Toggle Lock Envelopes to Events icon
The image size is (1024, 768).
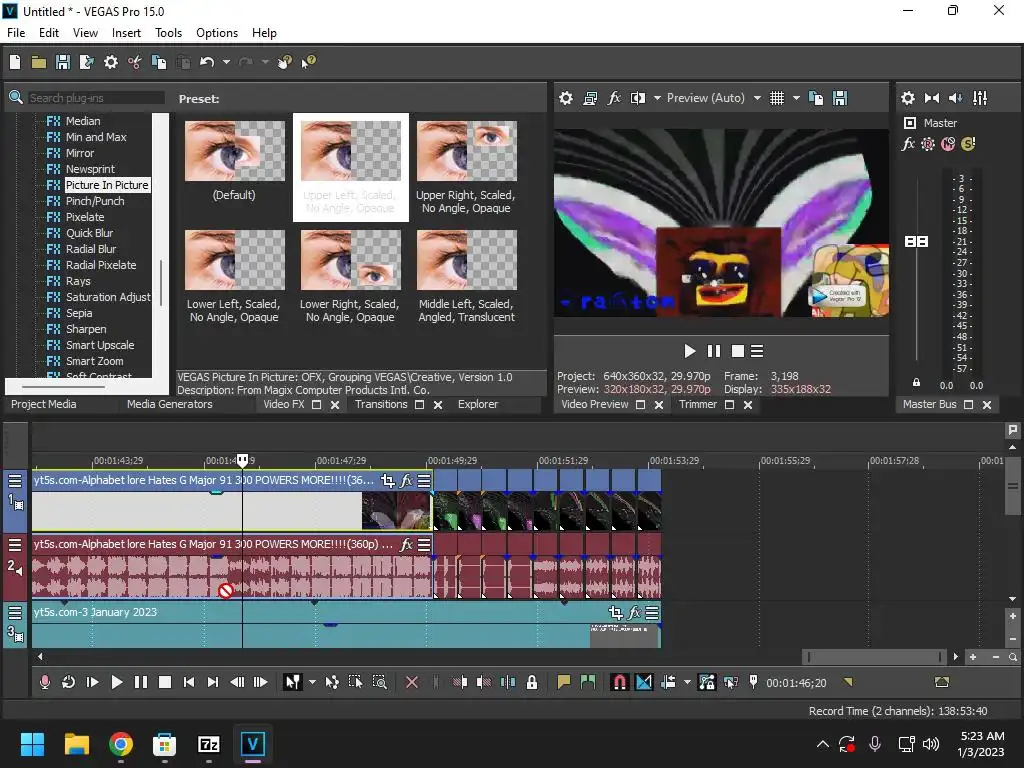(x=707, y=682)
